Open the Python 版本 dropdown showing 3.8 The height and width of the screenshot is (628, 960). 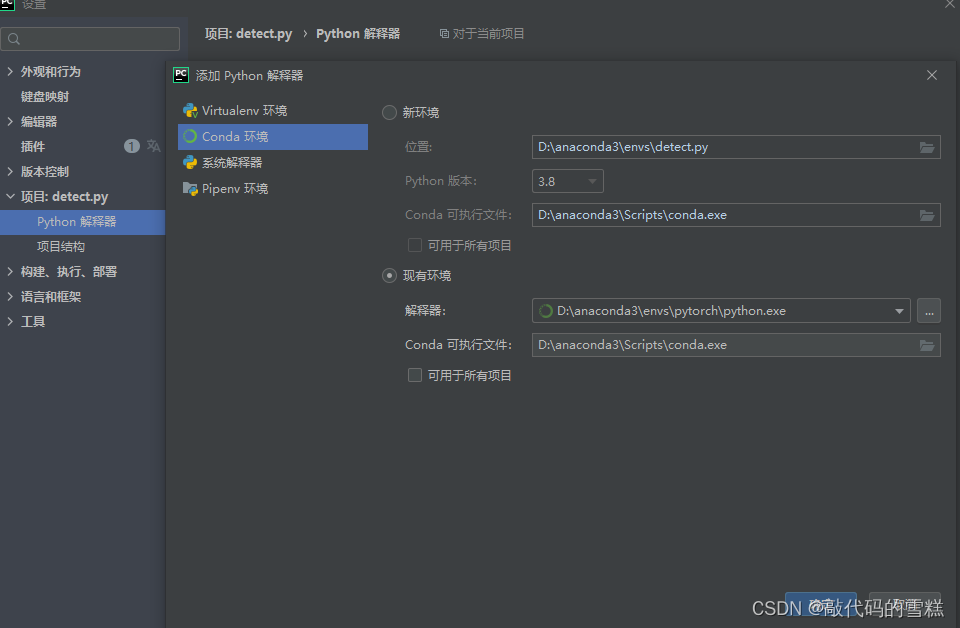pos(567,181)
